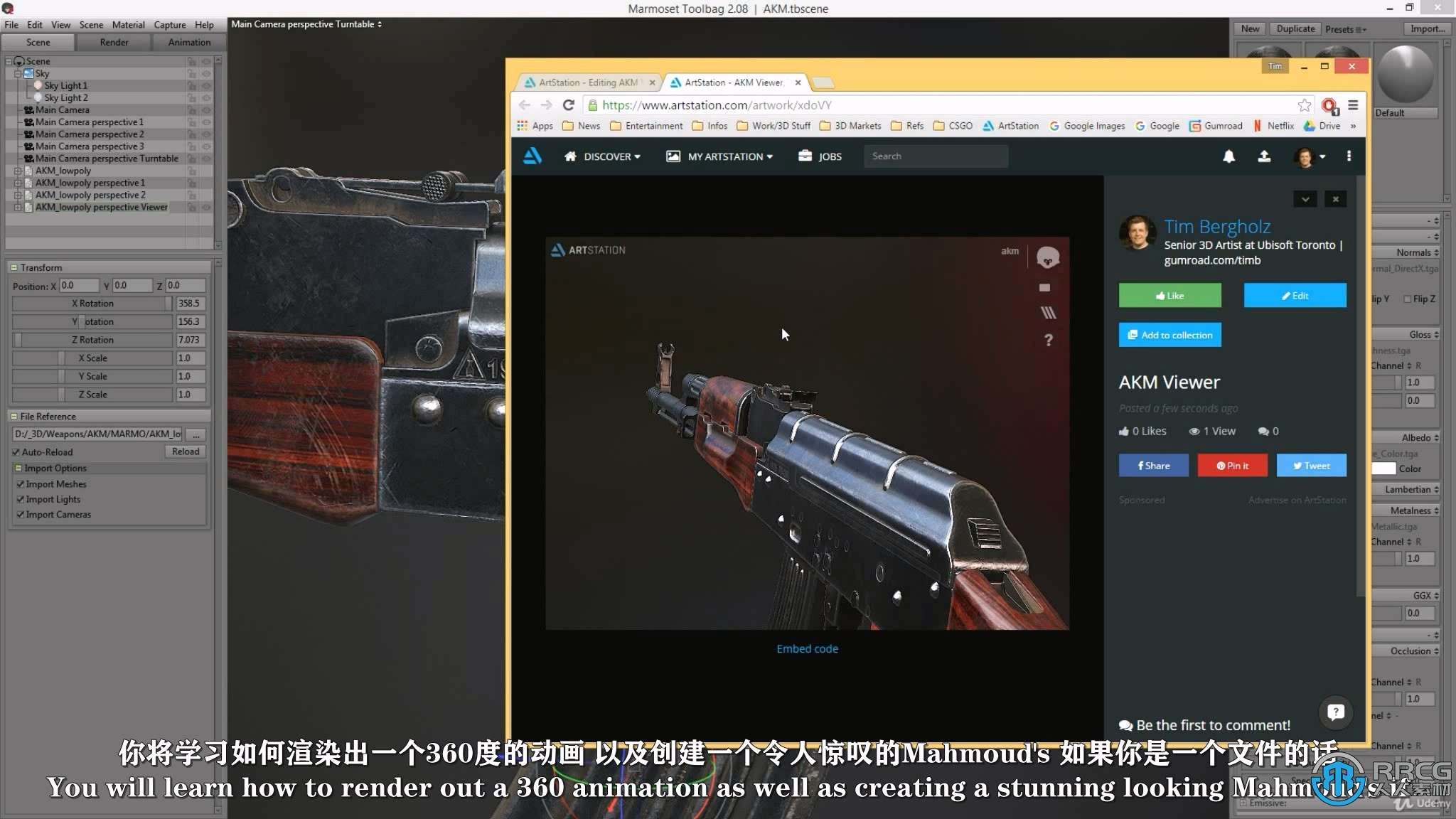Click the Chrome back arrow
Viewport: 1456px width, 819px height.
[x=525, y=105]
